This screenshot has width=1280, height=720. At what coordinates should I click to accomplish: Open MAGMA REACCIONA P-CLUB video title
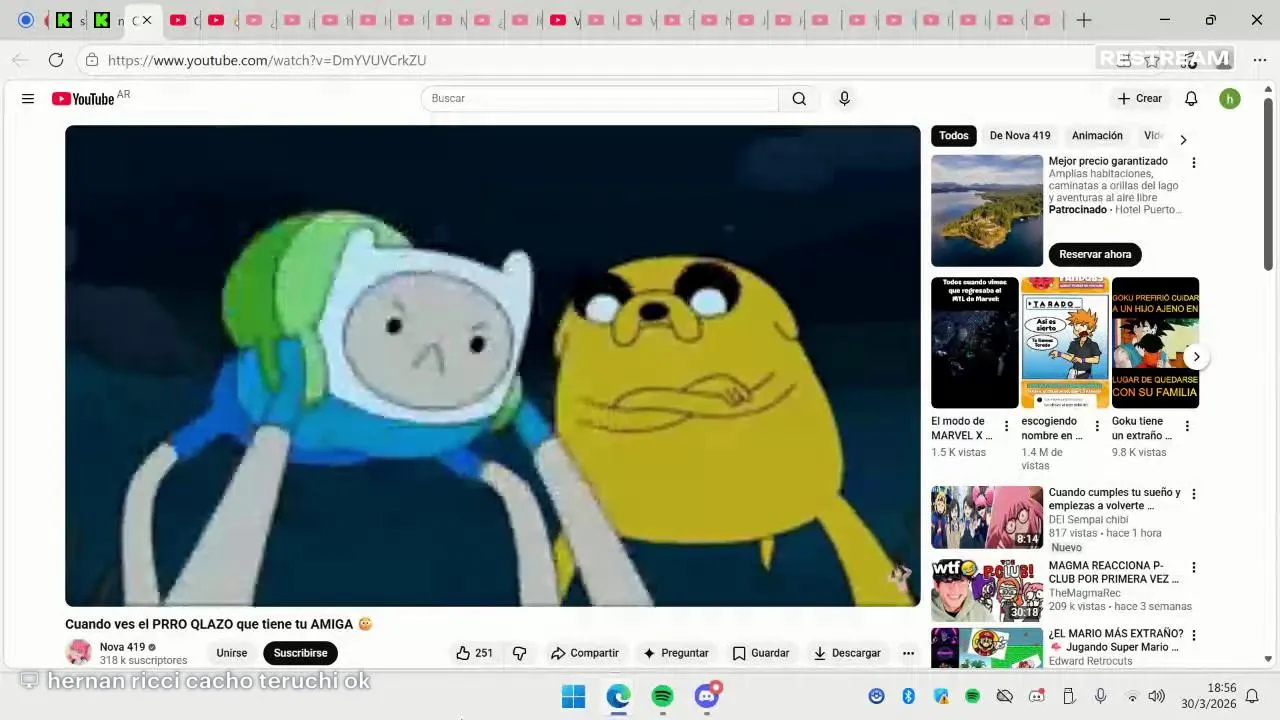tap(1113, 572)
